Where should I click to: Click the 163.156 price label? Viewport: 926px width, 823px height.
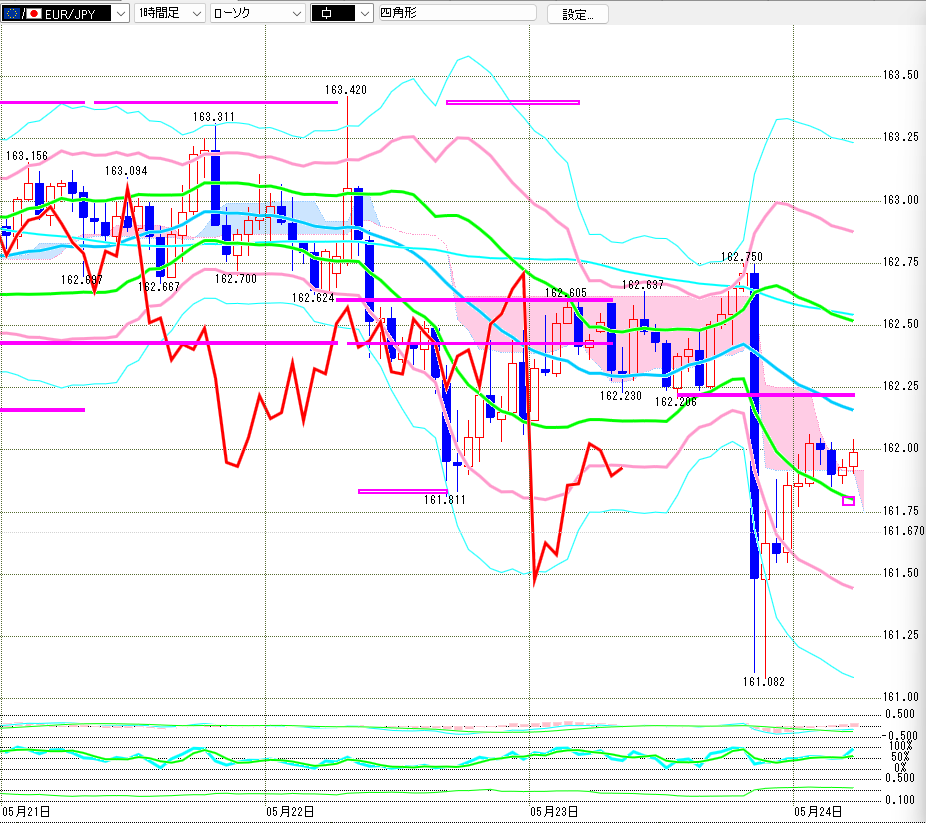click(27, 156)
